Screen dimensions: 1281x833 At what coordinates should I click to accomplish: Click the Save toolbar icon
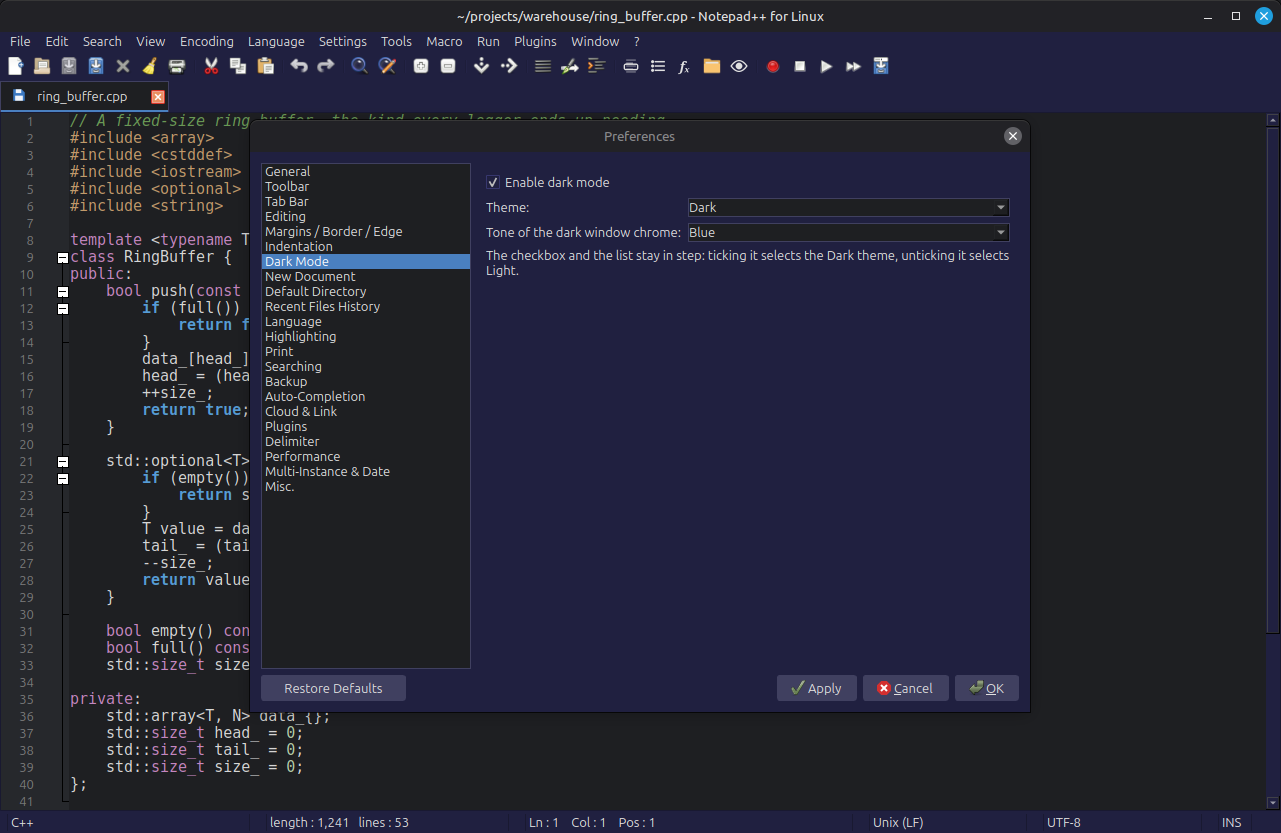69,66
